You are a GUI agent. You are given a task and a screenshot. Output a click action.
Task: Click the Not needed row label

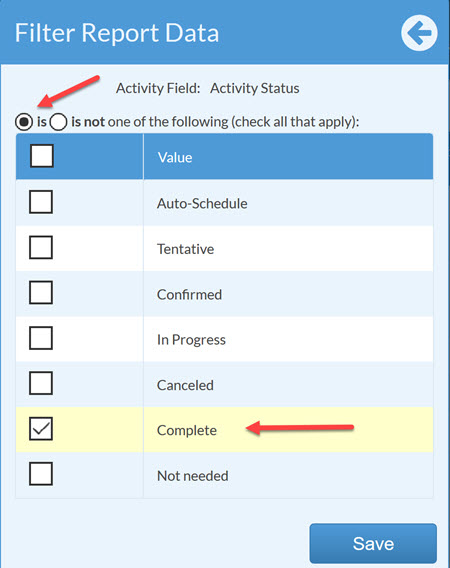point(193,476)
